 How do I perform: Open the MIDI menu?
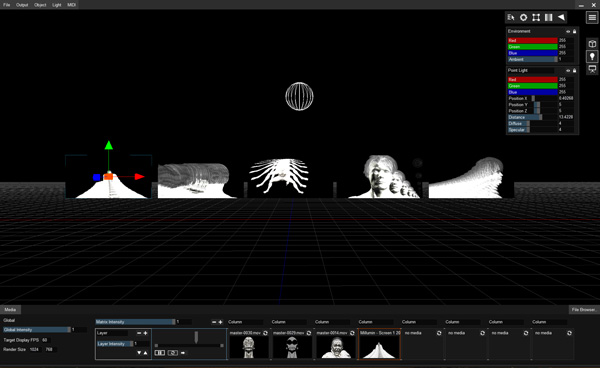72,5
